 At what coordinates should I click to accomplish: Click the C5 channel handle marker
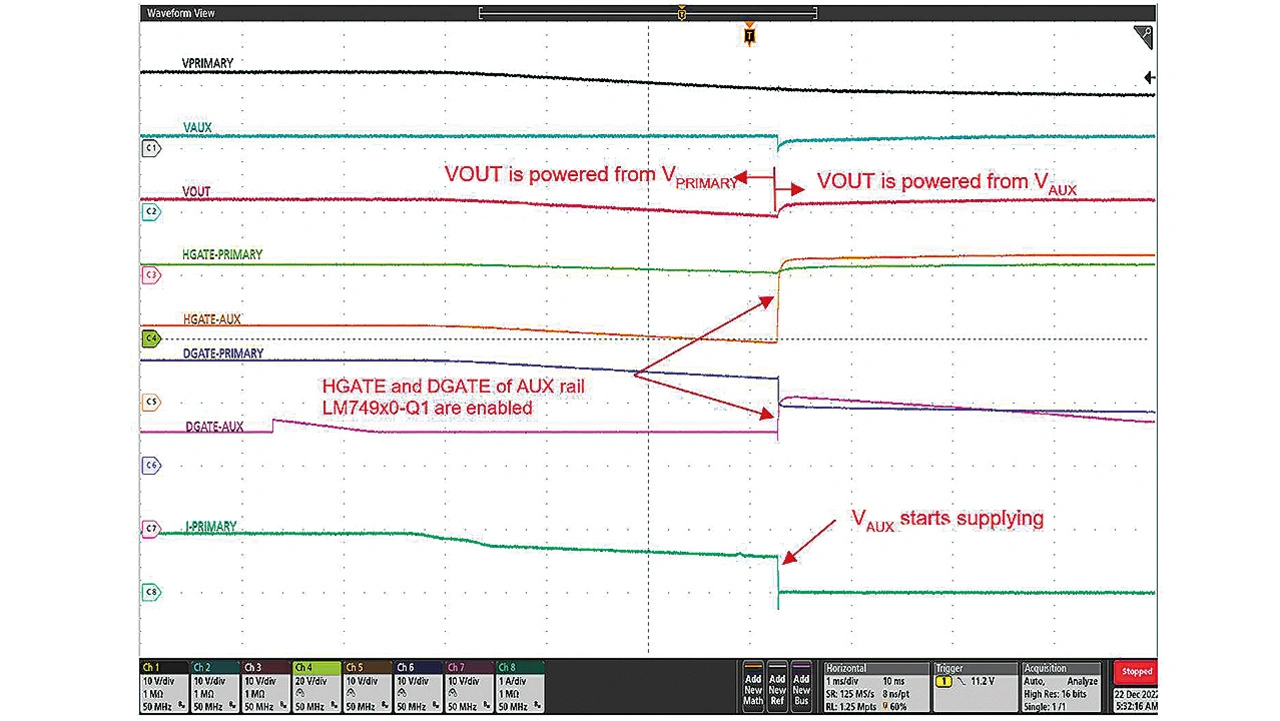[x=151, y=402]
